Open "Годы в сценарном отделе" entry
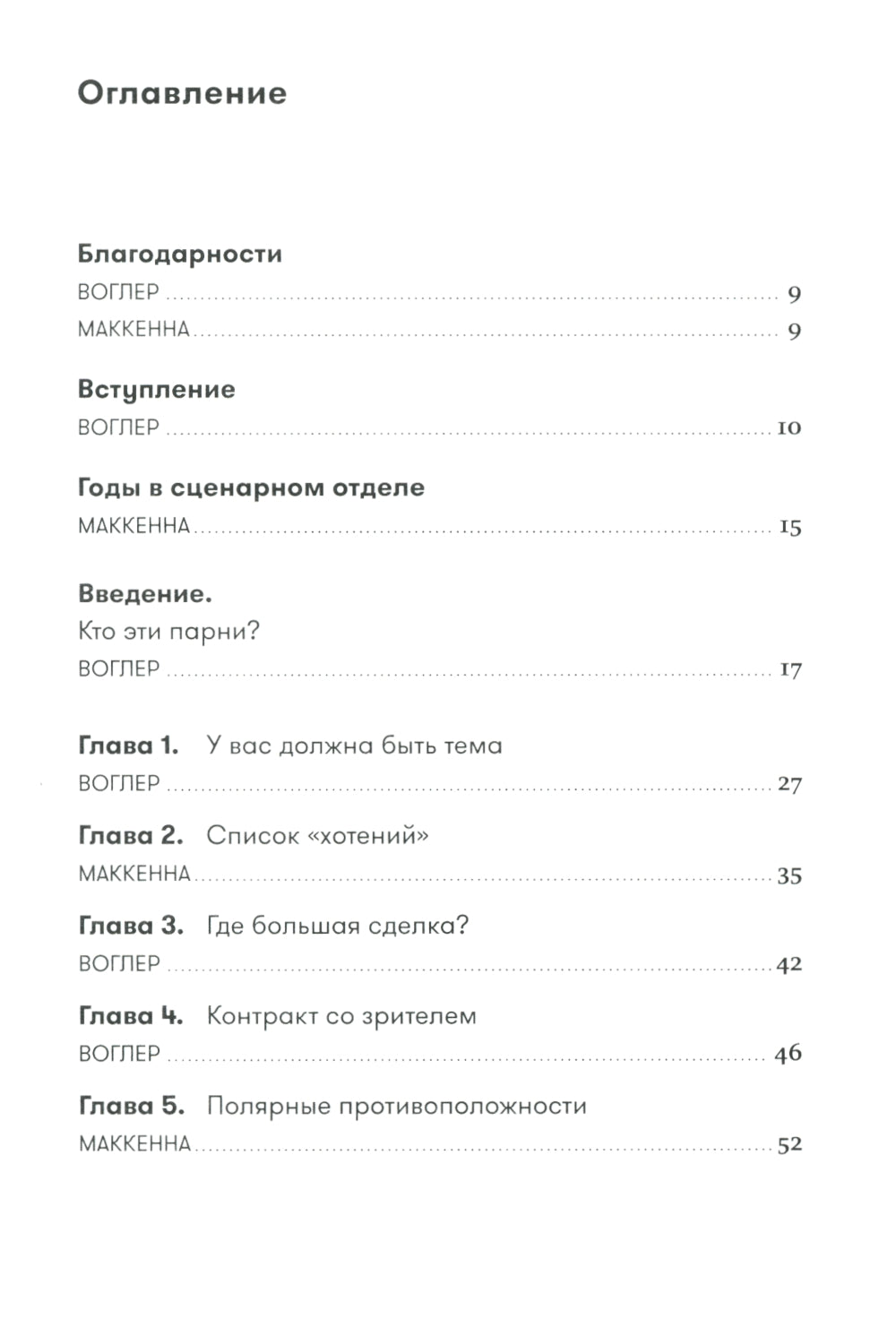896x1319 pixels. click(252, 487)
